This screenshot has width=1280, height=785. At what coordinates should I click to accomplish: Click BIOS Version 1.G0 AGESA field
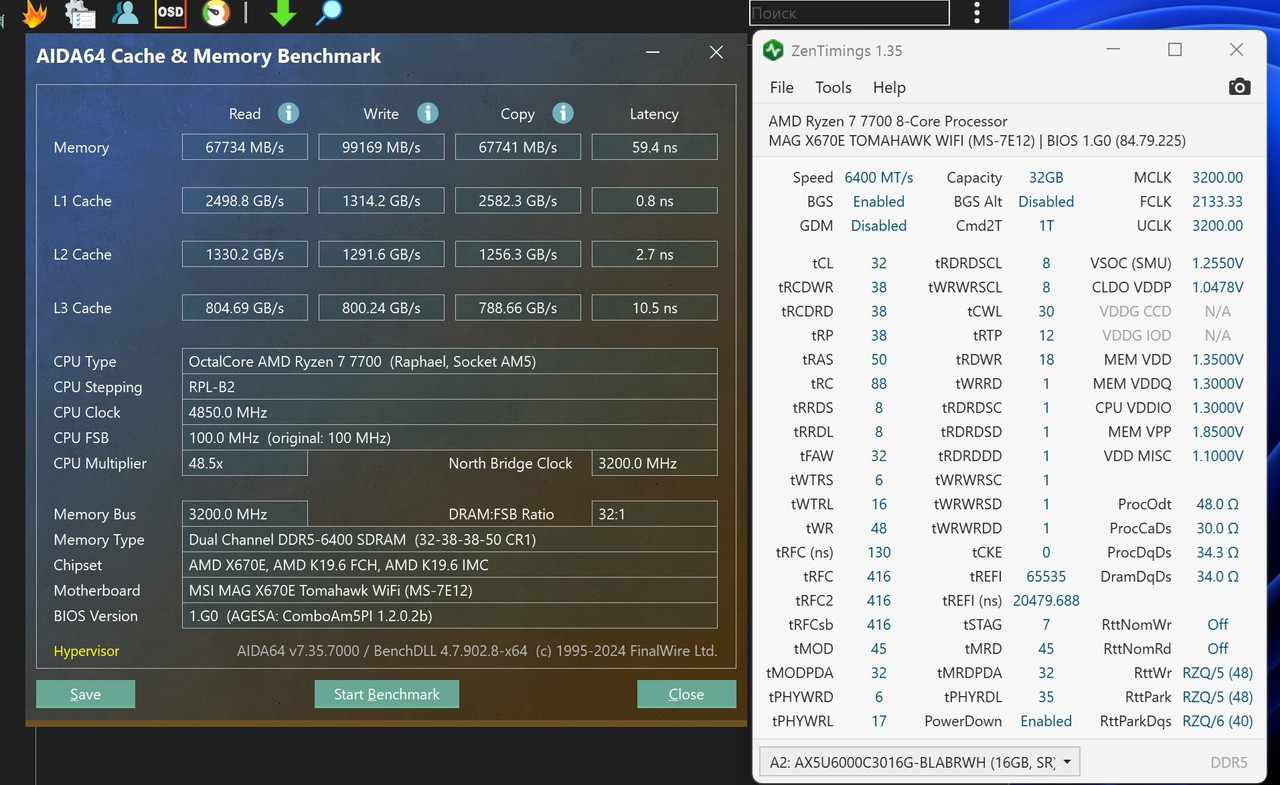450,616
